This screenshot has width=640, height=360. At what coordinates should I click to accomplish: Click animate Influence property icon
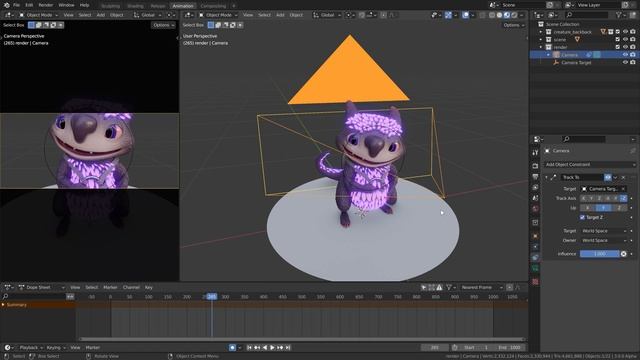pos(632,254)
